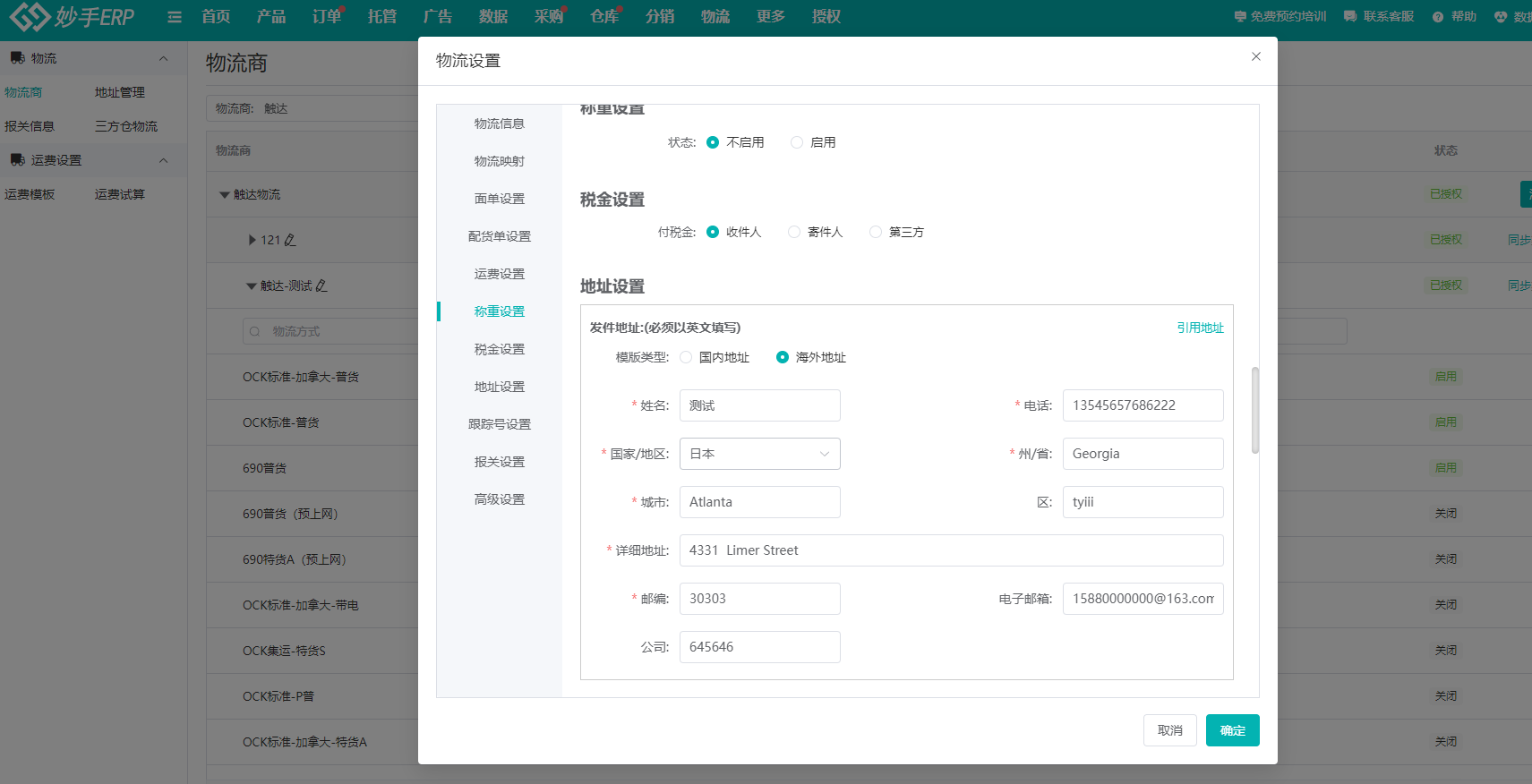
Task: Click the 电子邮箱 input field
Action: (1143, 599)
